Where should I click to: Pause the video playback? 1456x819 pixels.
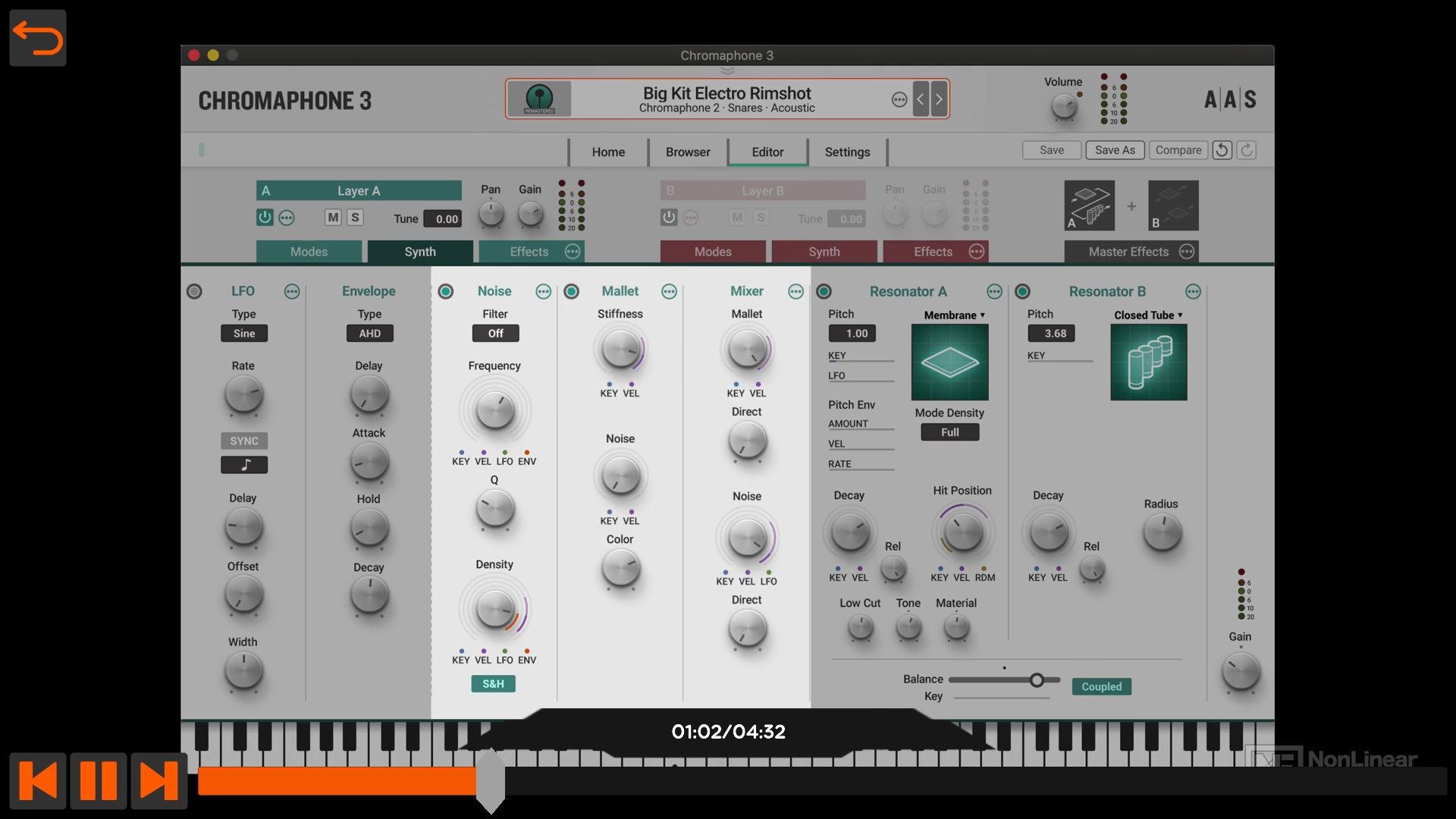pos(99,780)
